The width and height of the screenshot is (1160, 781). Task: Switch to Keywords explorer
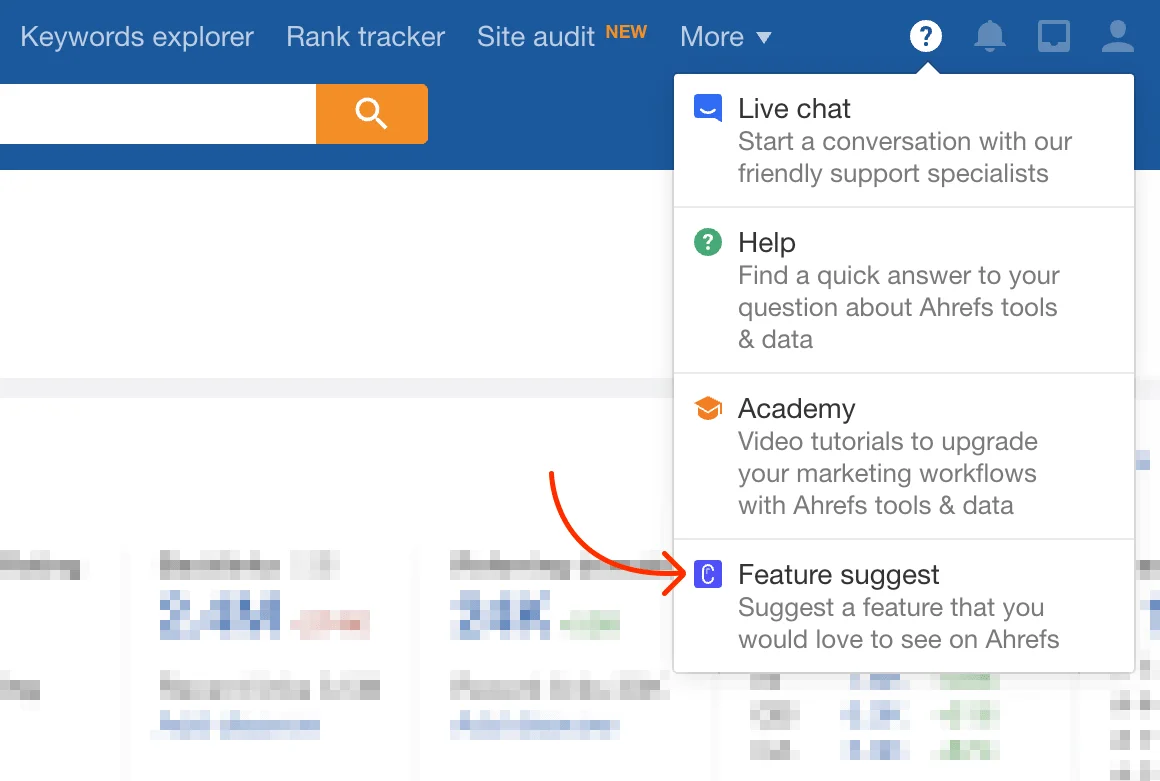tap(136, 36)
